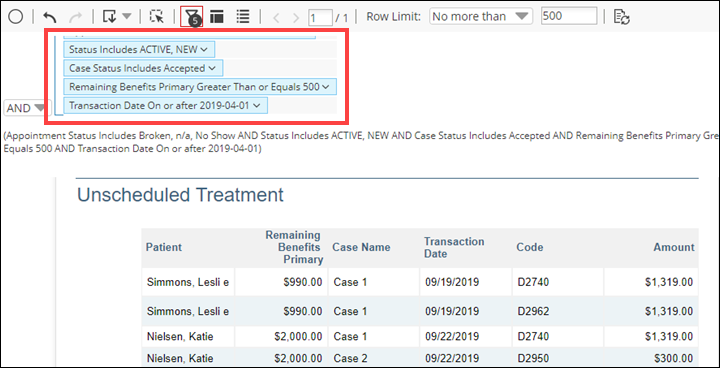Open the list view icon
This screenshot has width=720, height=368.
point(243,17)
